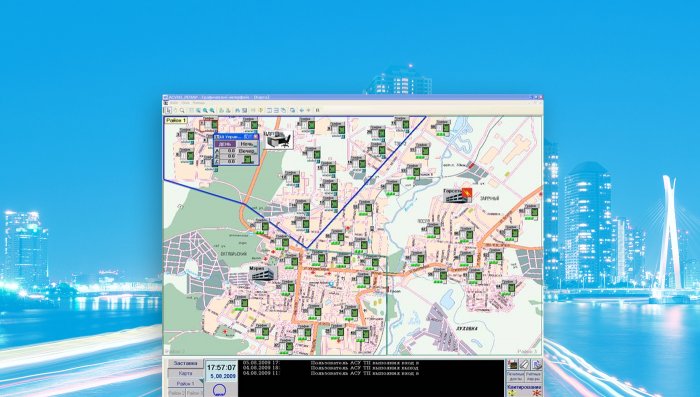The height and width of the screenshot is (397, 700).
Task: Select the log row dated 04.08.2009 18:
Action: (x=330, y=368)
